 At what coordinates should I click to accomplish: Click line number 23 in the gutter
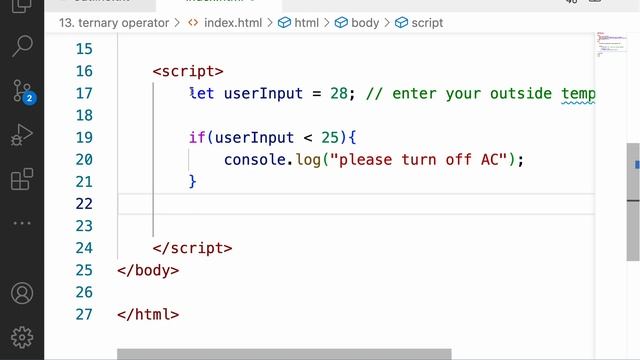84,226
